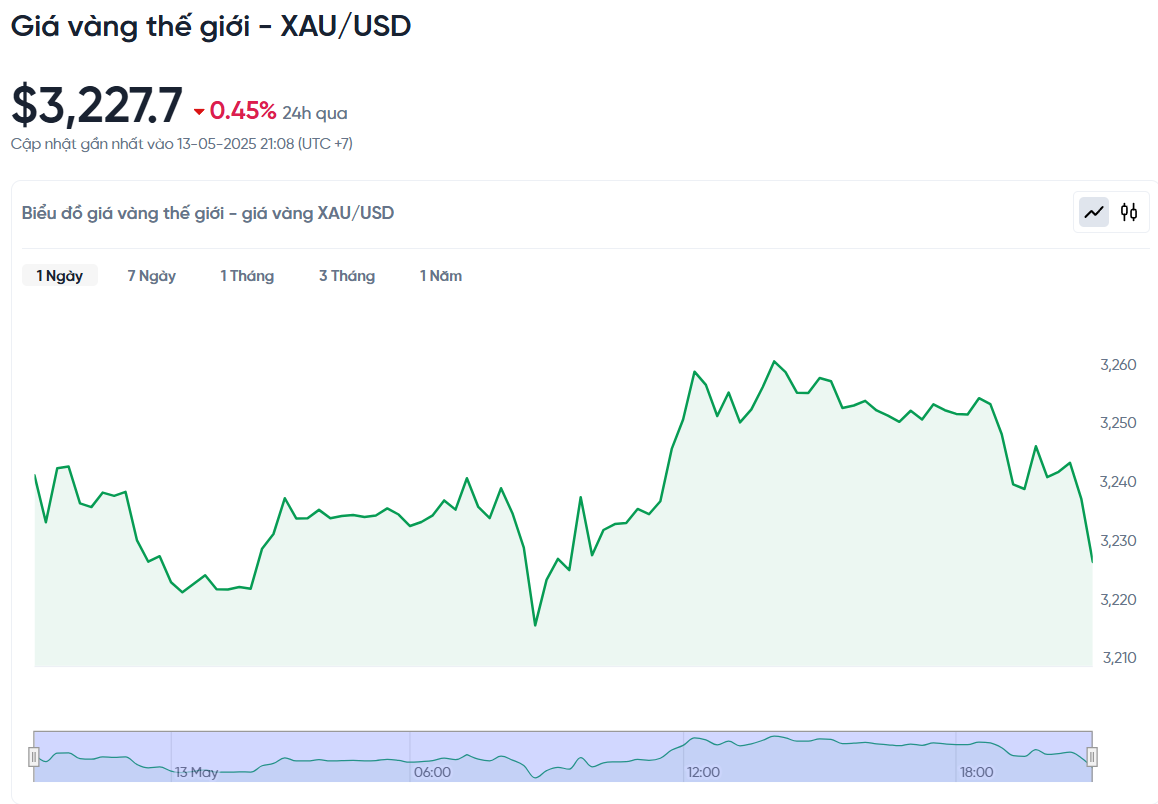Switch to the 3 Tháng range

(347, 276)
